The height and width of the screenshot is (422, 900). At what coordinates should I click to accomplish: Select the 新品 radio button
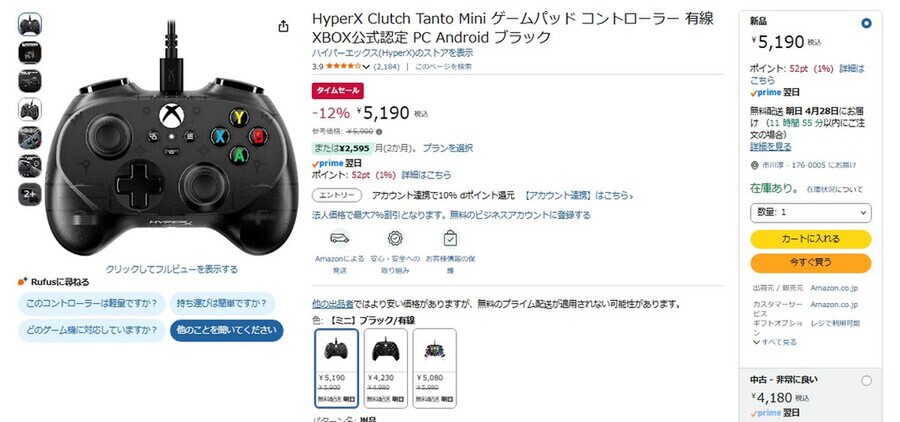tap(866, 24)
